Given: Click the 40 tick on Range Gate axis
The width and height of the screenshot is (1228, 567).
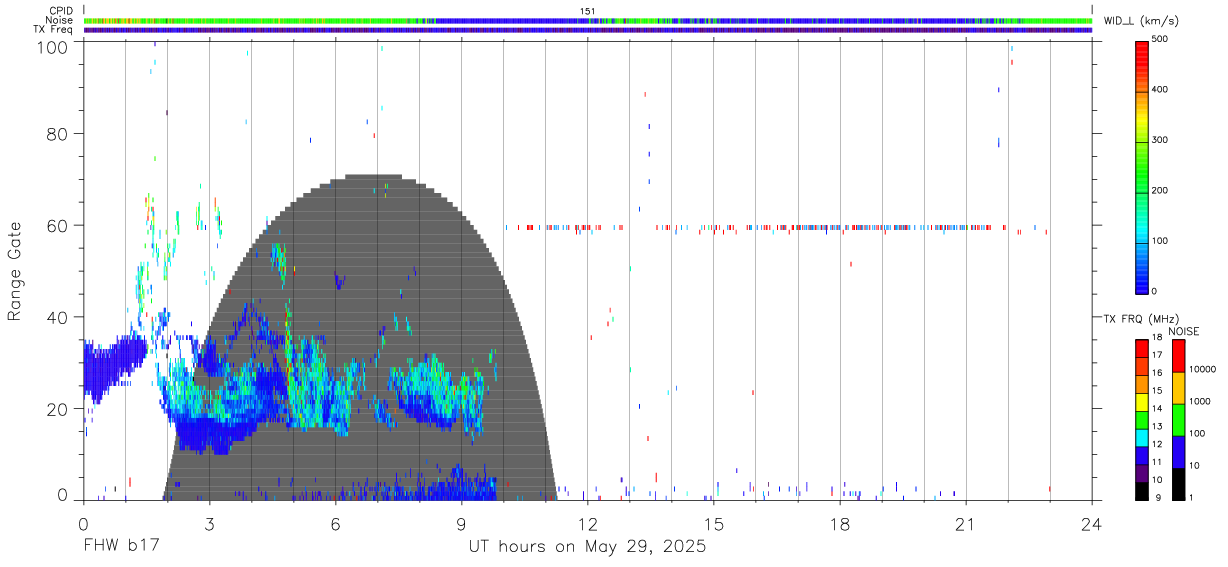Looking at the screenshot, I should (57, 317).
